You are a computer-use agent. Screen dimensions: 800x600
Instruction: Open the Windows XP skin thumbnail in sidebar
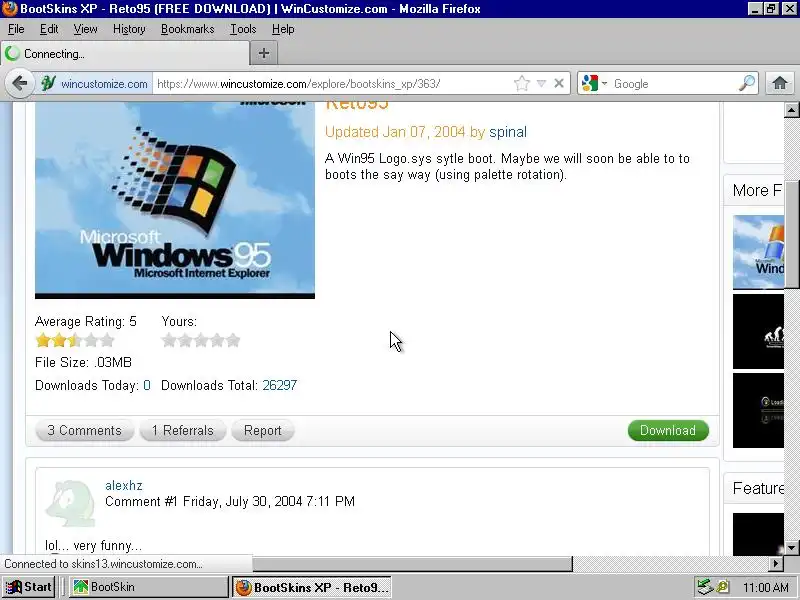point(758,252)
